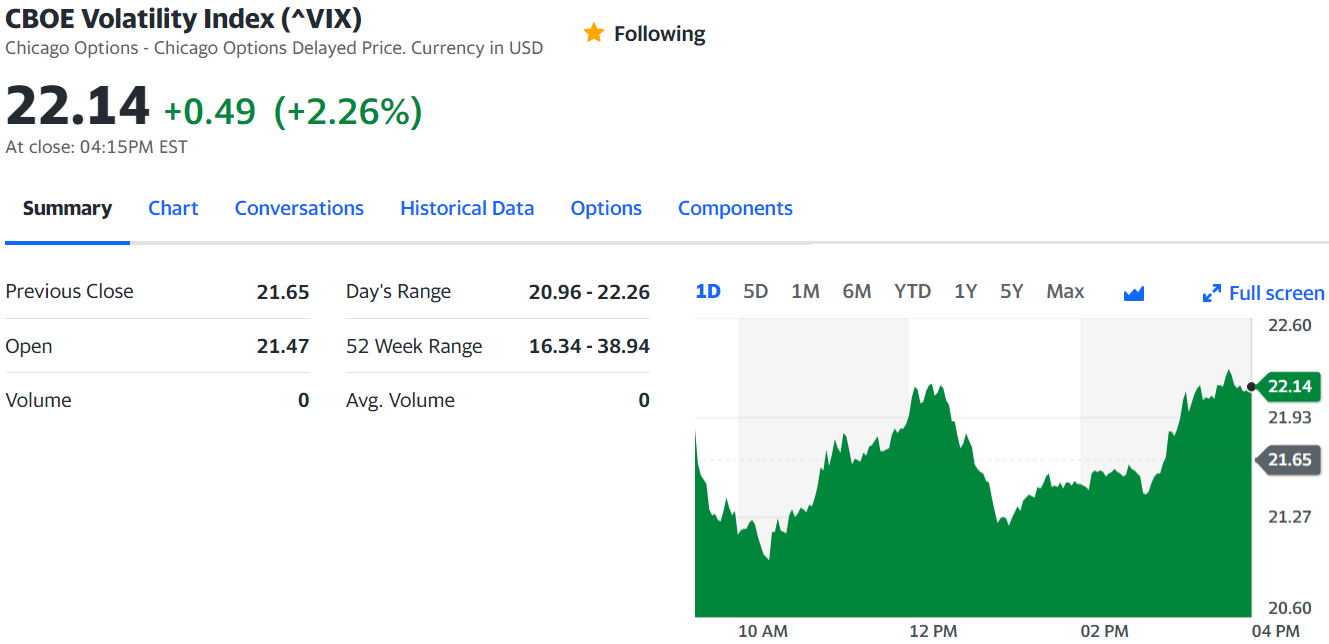
Task: Click the 12 PM time axis label
Action: pos(933,631)
